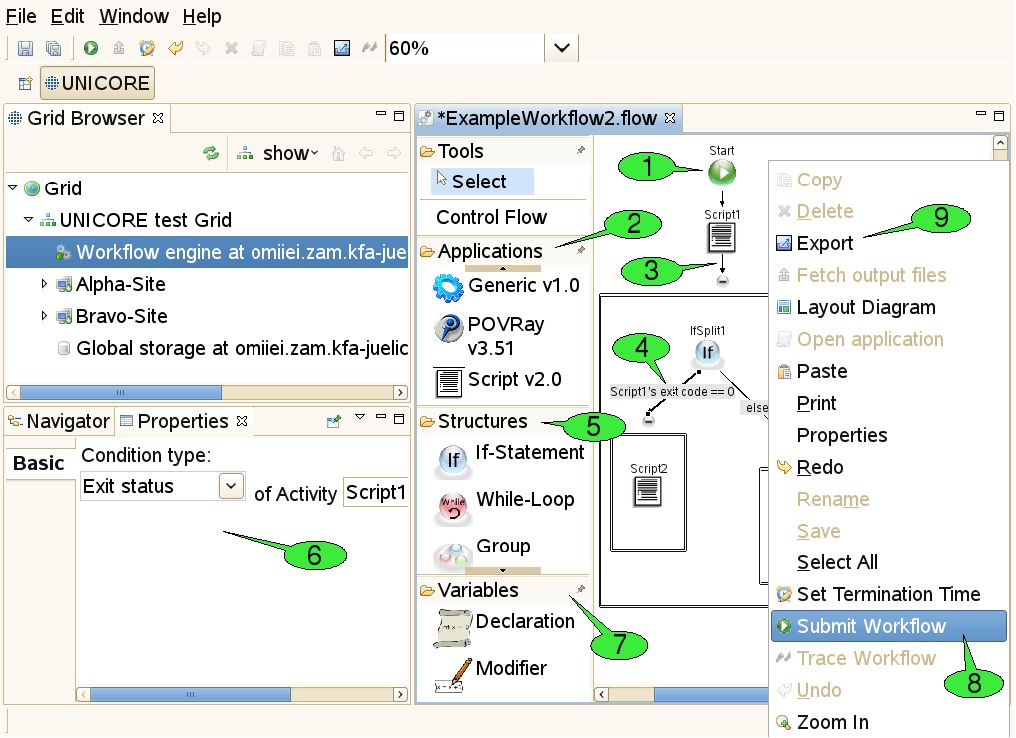Open the zoom level dropdown arrow
Image resolution: width=1016 pixels, height=738 pixels.
(x=562, y=48)
